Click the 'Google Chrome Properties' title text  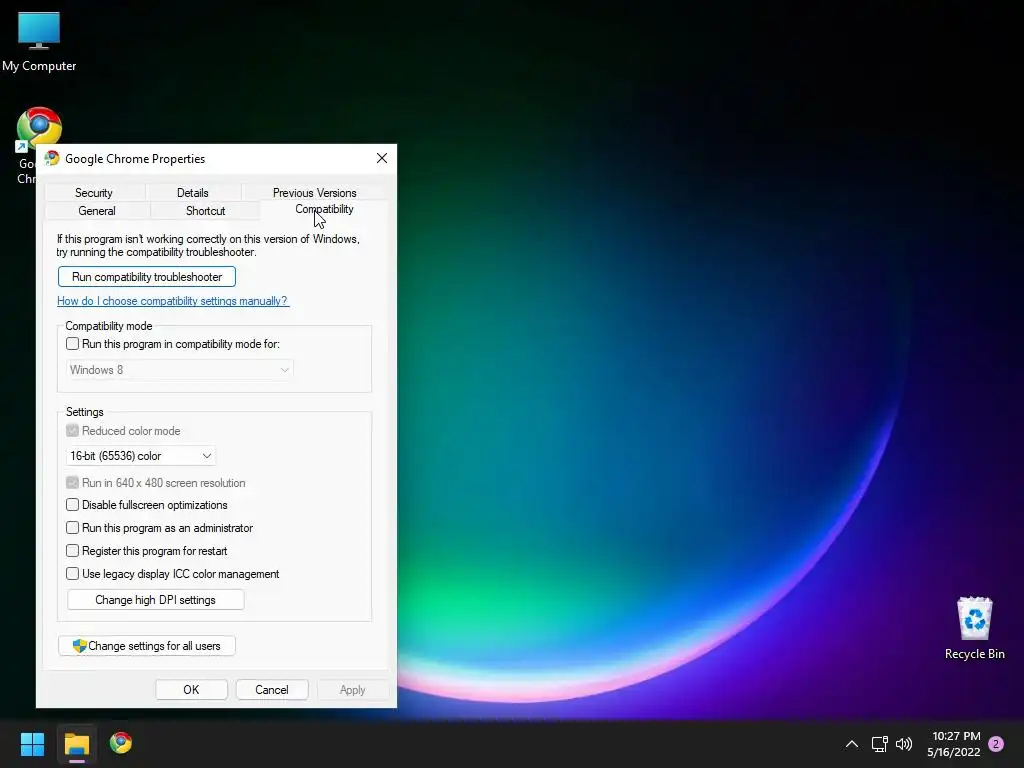pos(135,159)
